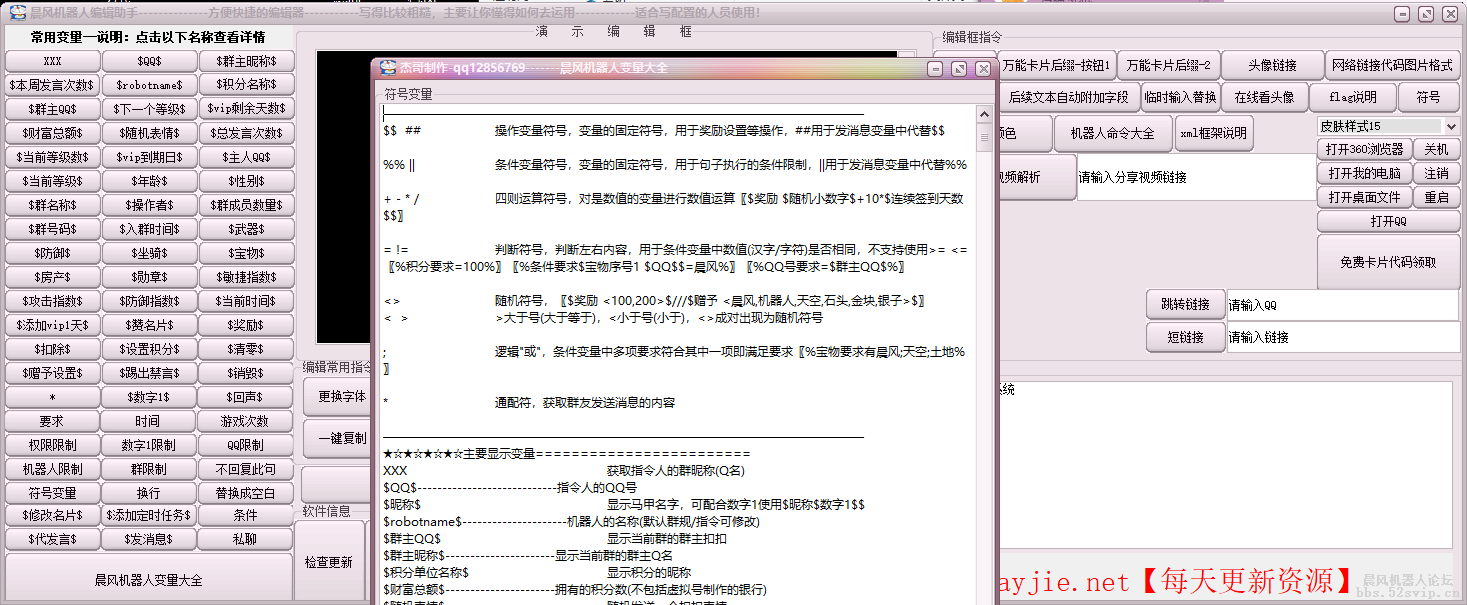Click the 打开QQ button
This screenshot has width=1467, height=605.
[x=1387, y=221]
